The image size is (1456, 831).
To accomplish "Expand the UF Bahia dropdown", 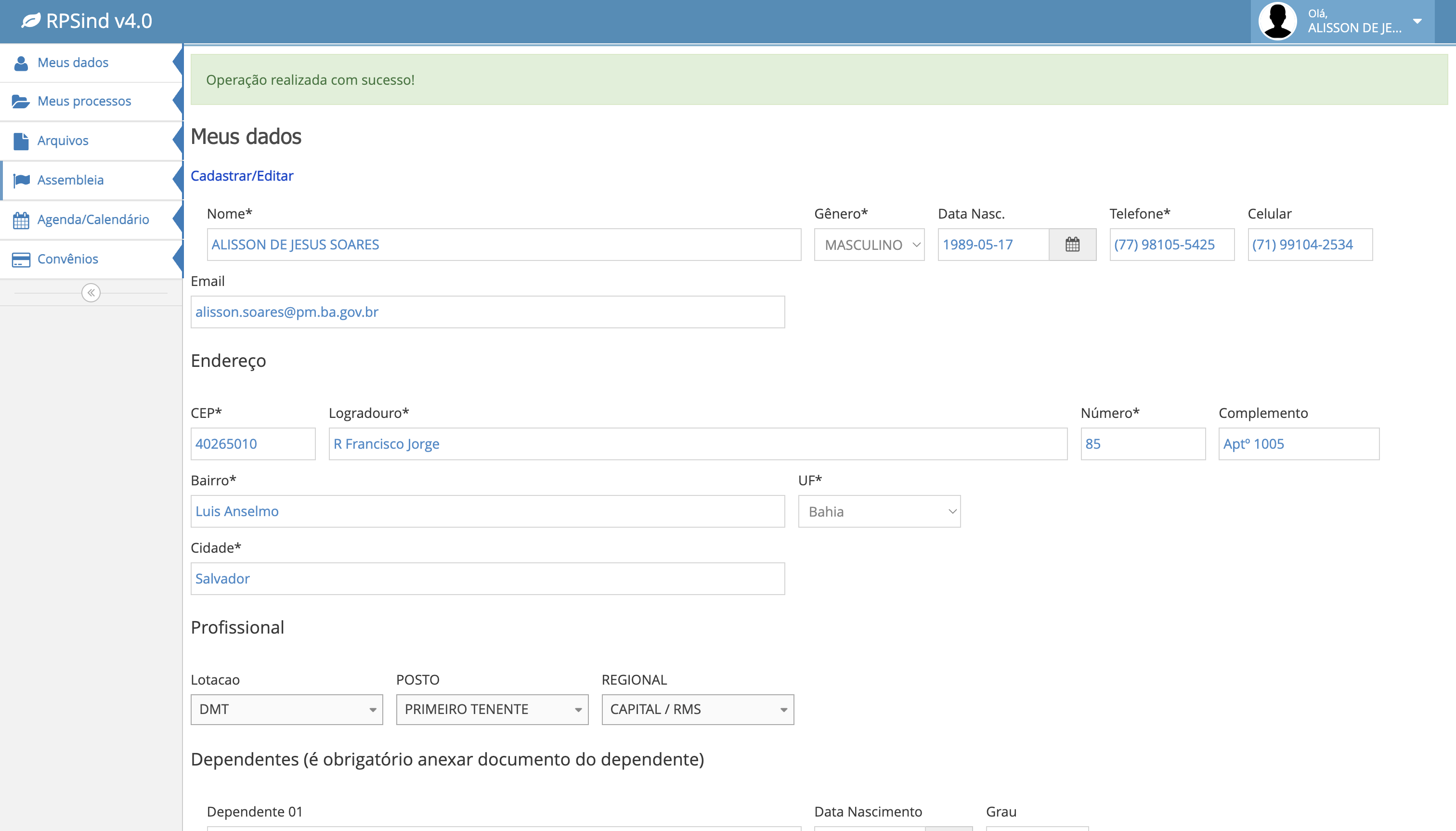I will (879, 511).
